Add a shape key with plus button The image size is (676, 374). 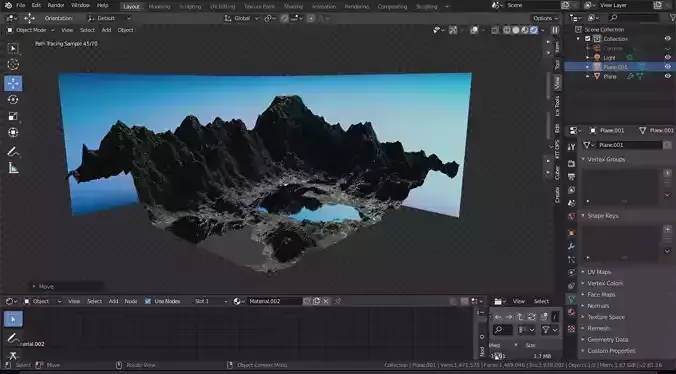tap(667, 229)
